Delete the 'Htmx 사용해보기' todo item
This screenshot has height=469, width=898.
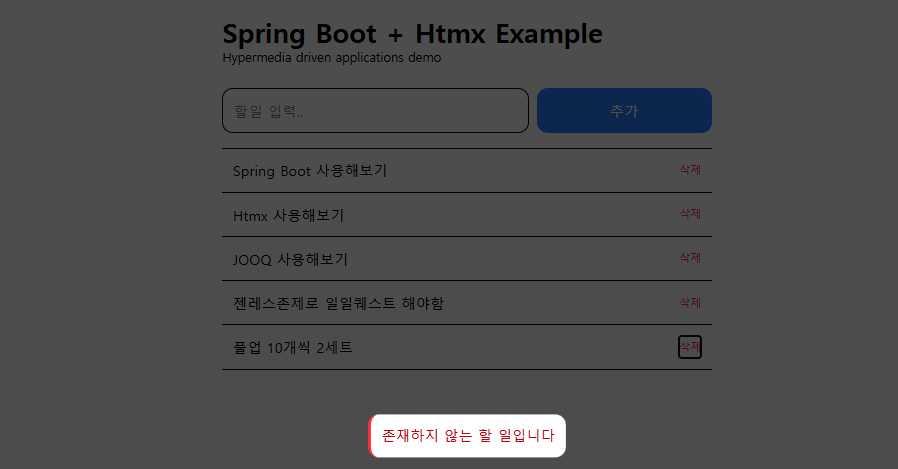coord(690,214)
